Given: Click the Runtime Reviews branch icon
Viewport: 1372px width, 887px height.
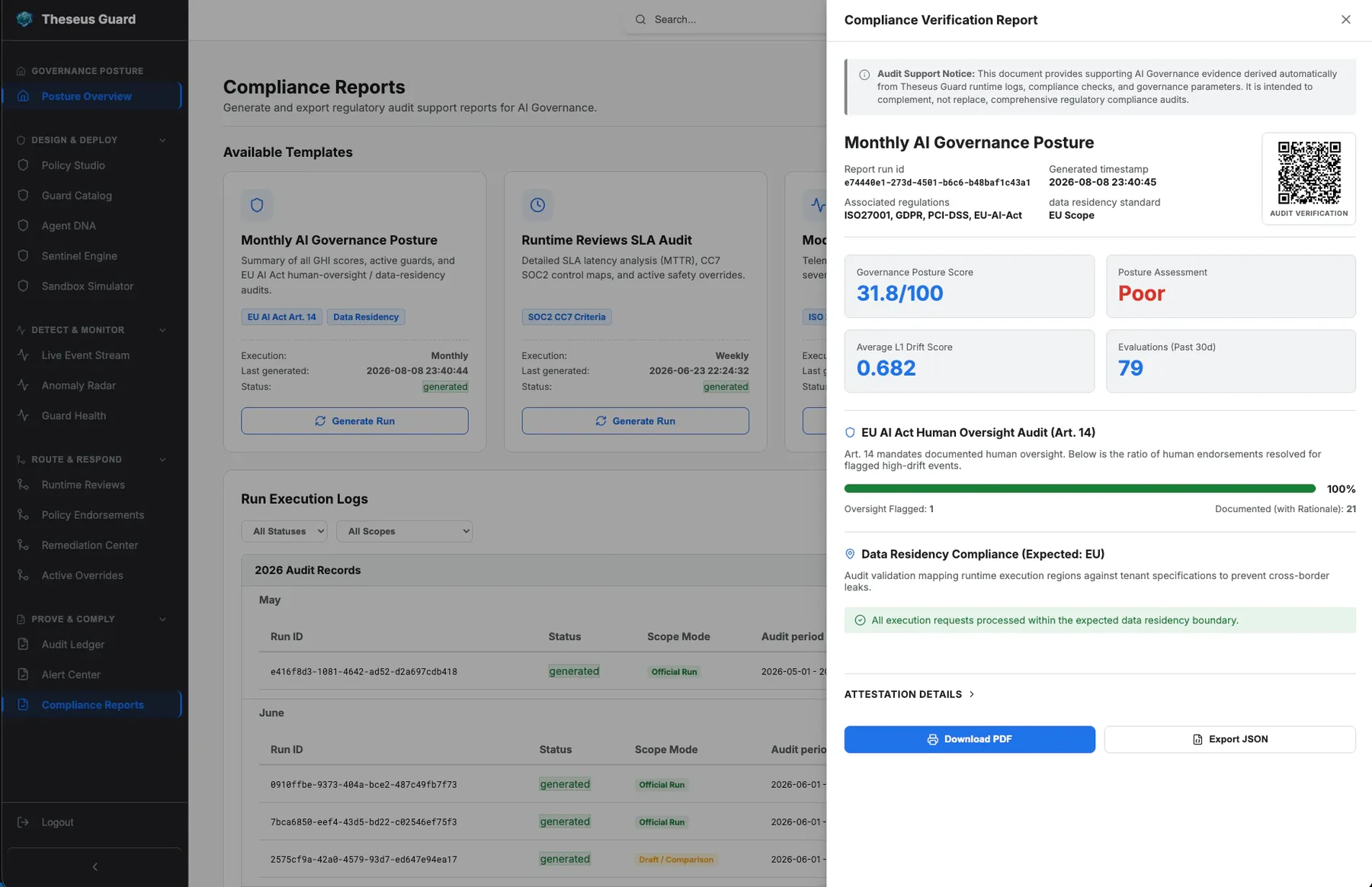Looking at the screenshot, I should [x=23, y=485].
